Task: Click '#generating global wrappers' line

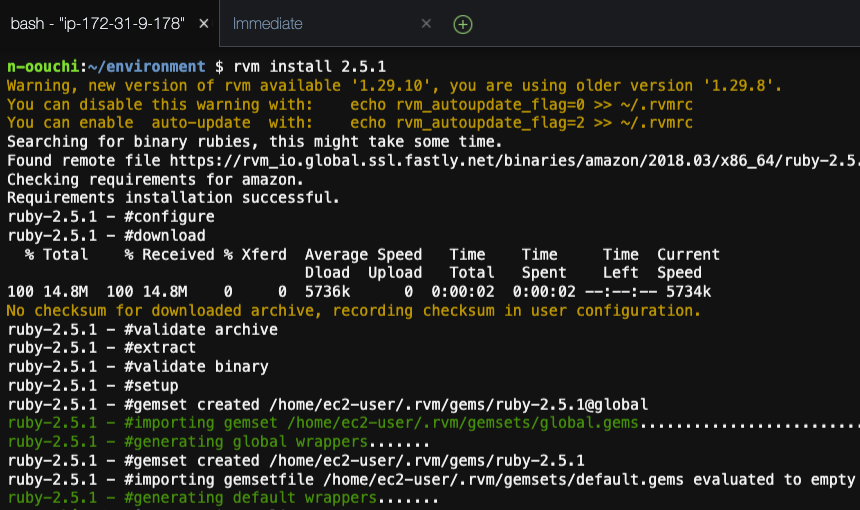Action: click(218, 441)
